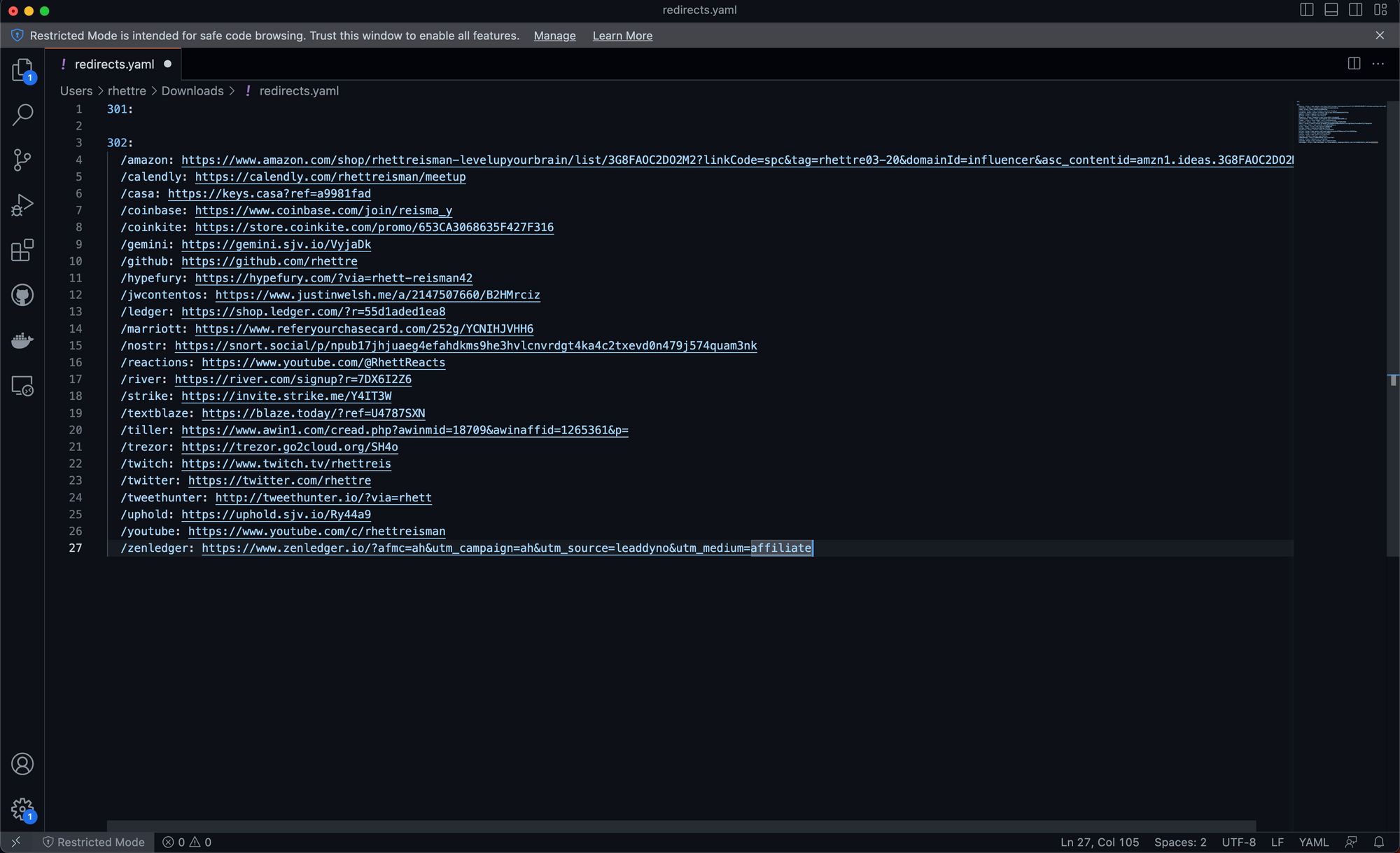This screenshot has width=1400, height=853.
Task: Click Ln 27, Col 105 to go to line
Action: 1100,842
